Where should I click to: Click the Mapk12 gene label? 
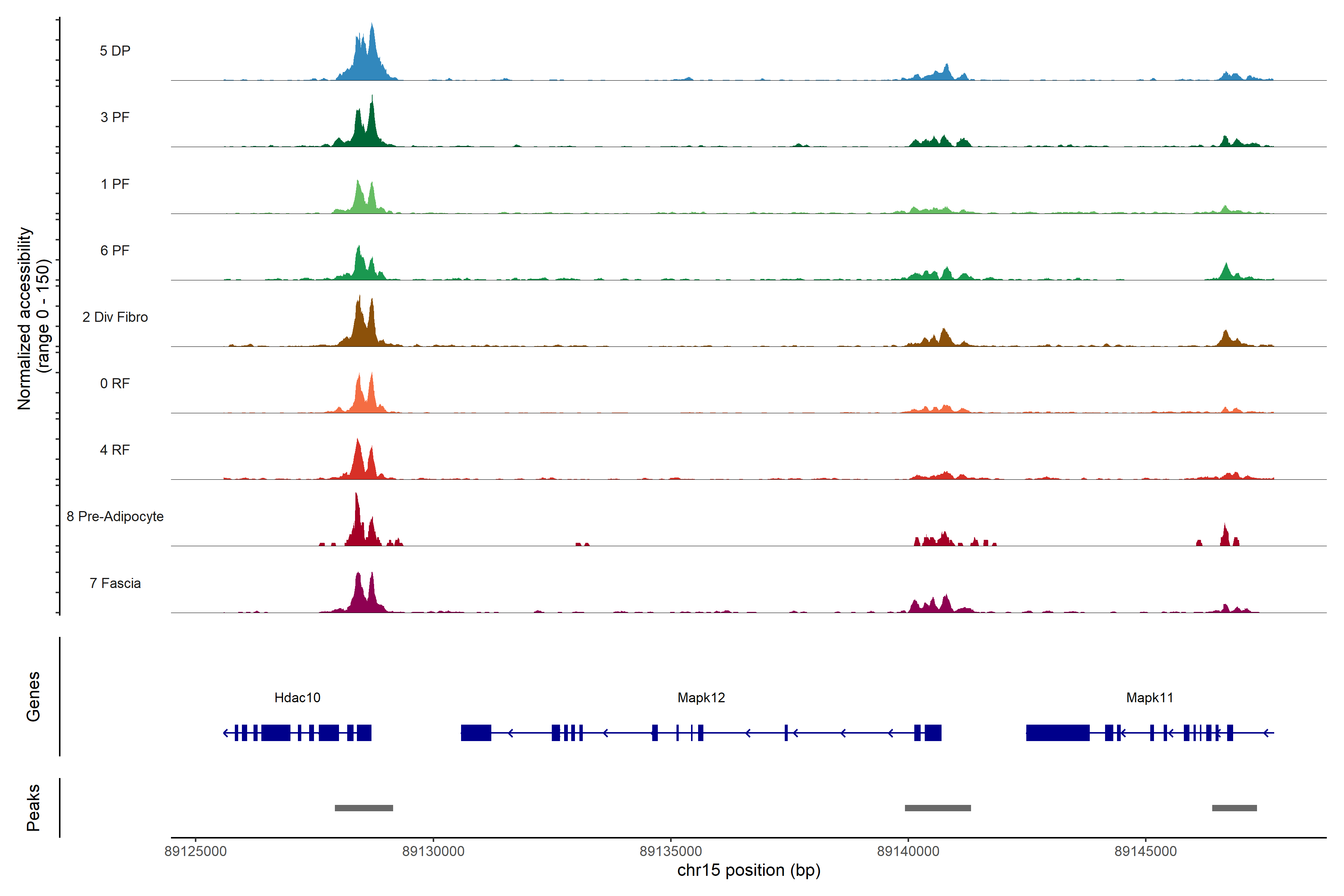coord(701,698)
